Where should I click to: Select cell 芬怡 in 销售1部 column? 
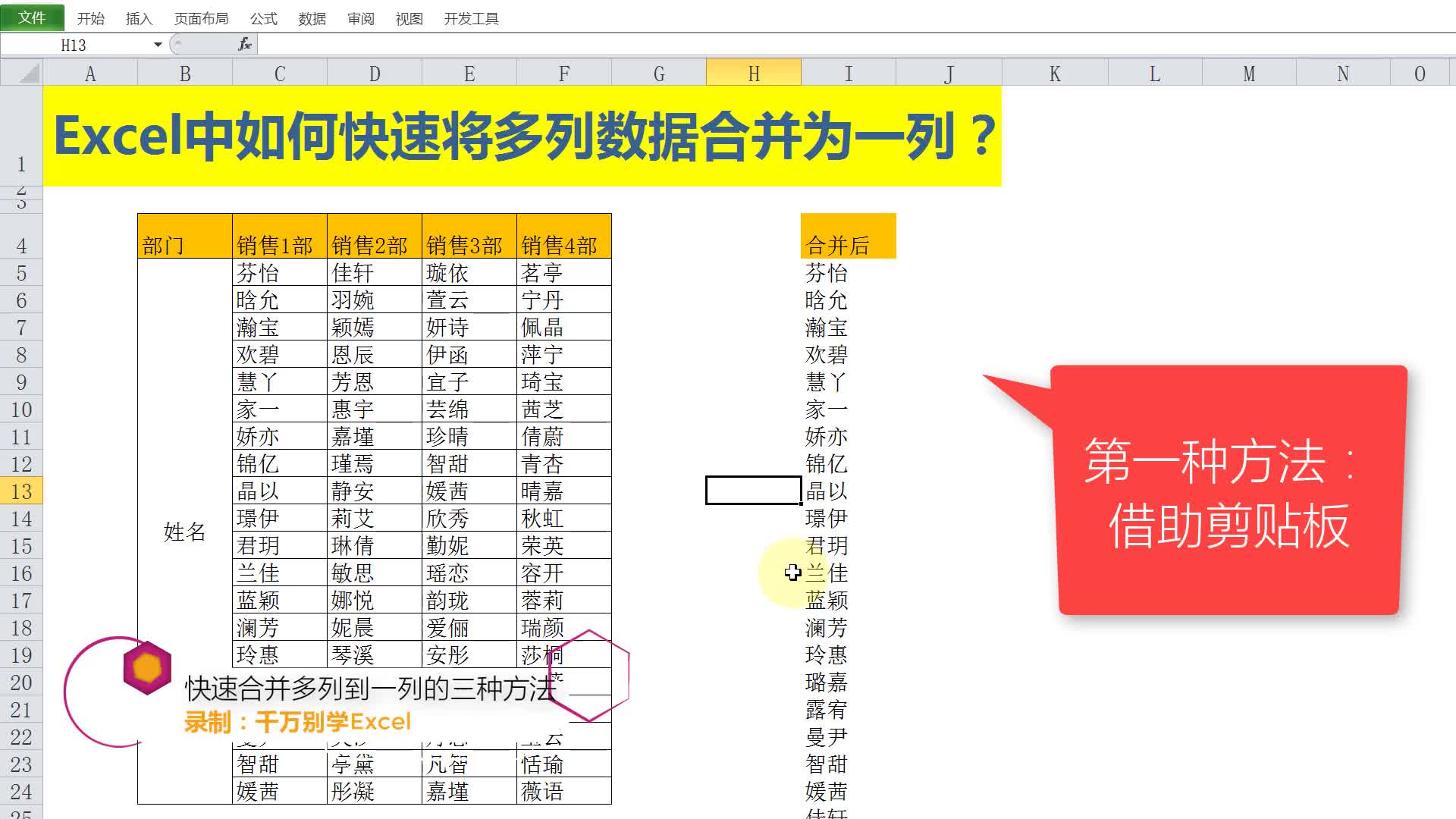pos(280,273)
